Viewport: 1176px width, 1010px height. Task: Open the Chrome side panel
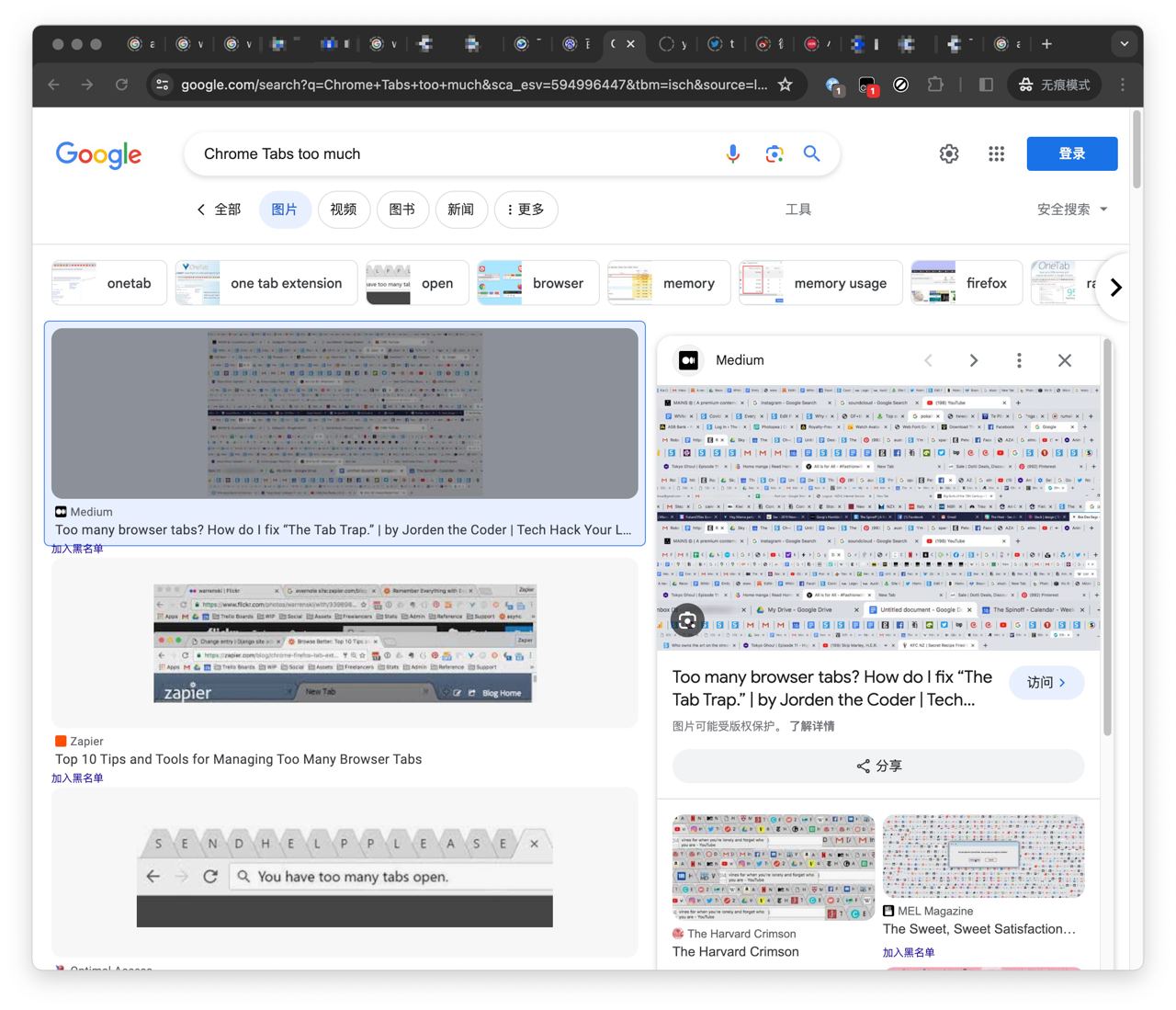pyautogui.click(x=986, y=85)
